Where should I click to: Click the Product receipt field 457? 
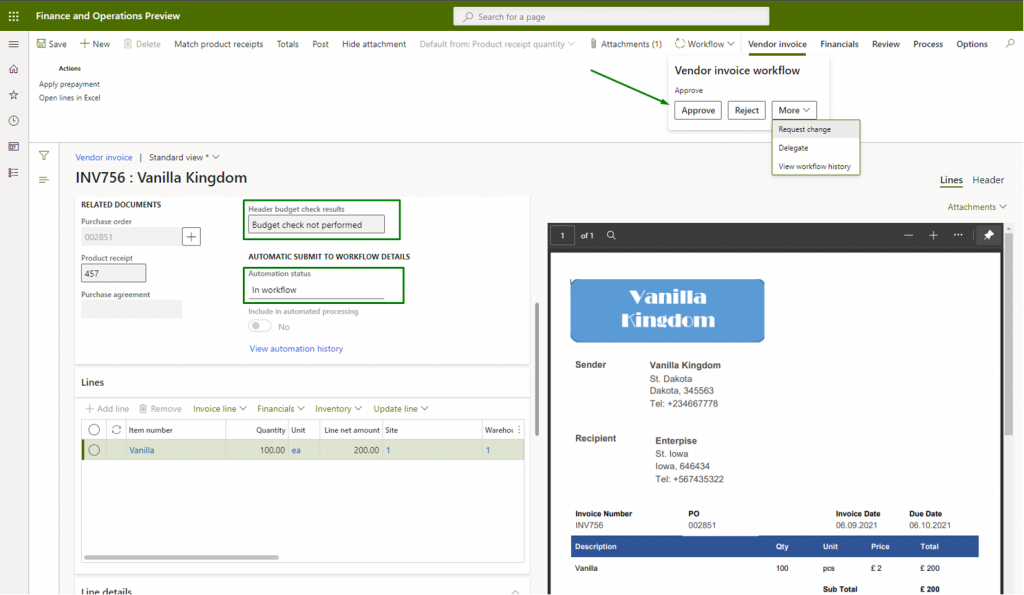[x=114, y=273]
